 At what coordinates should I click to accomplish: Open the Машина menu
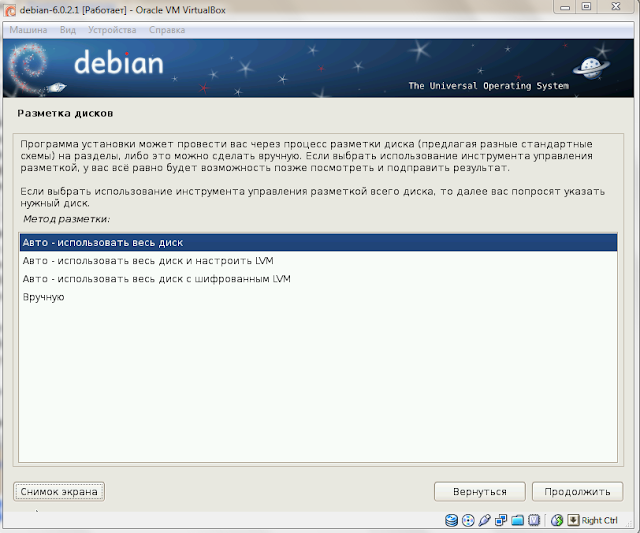[28, 30]
